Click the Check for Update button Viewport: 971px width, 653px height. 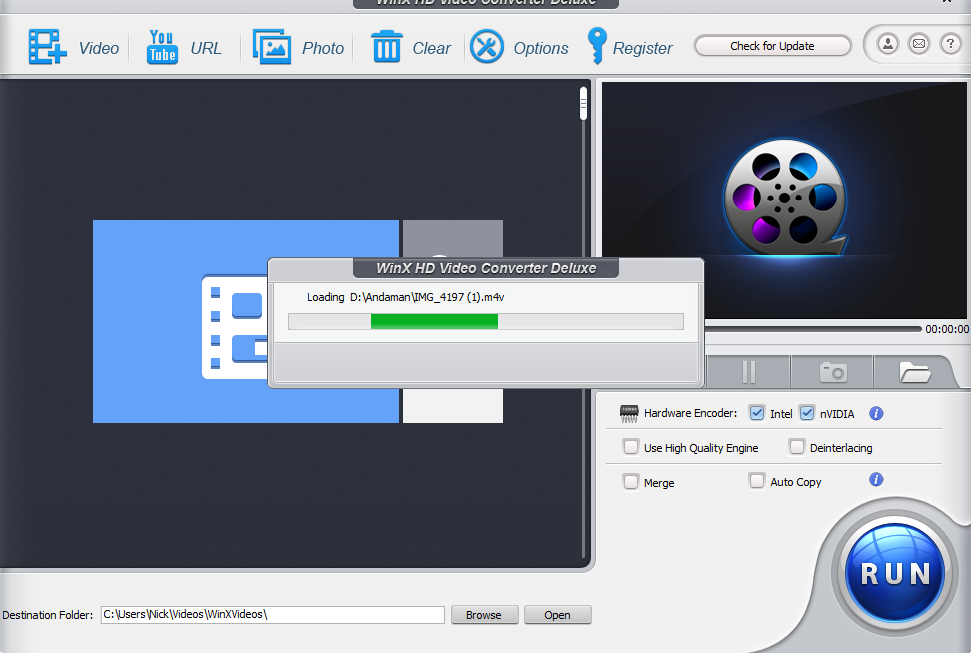[x=772, y=46]
